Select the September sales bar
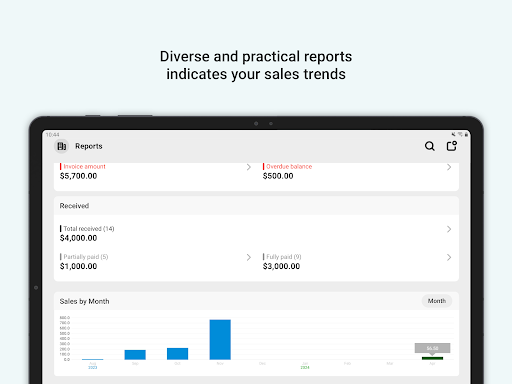 coord(135,355)
